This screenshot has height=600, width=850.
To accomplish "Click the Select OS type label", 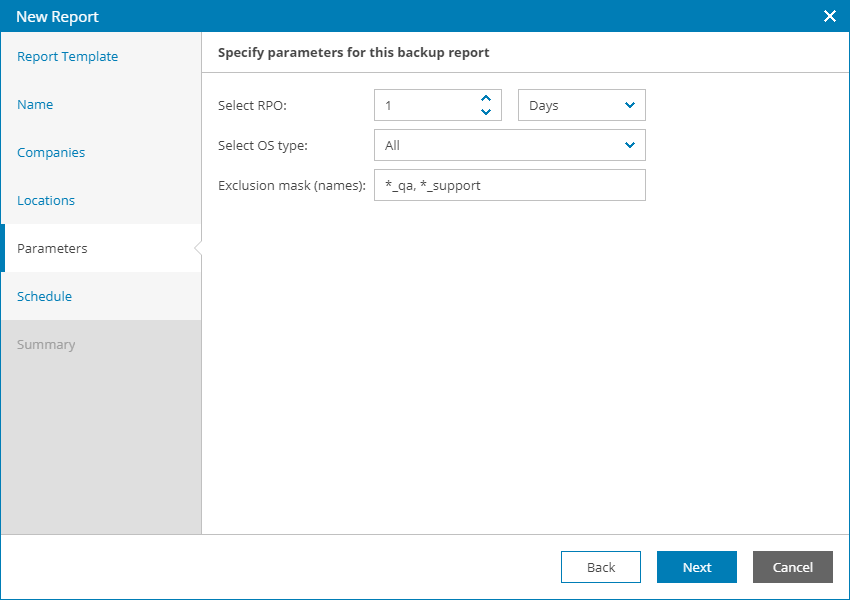I will (x=263, y=145).
